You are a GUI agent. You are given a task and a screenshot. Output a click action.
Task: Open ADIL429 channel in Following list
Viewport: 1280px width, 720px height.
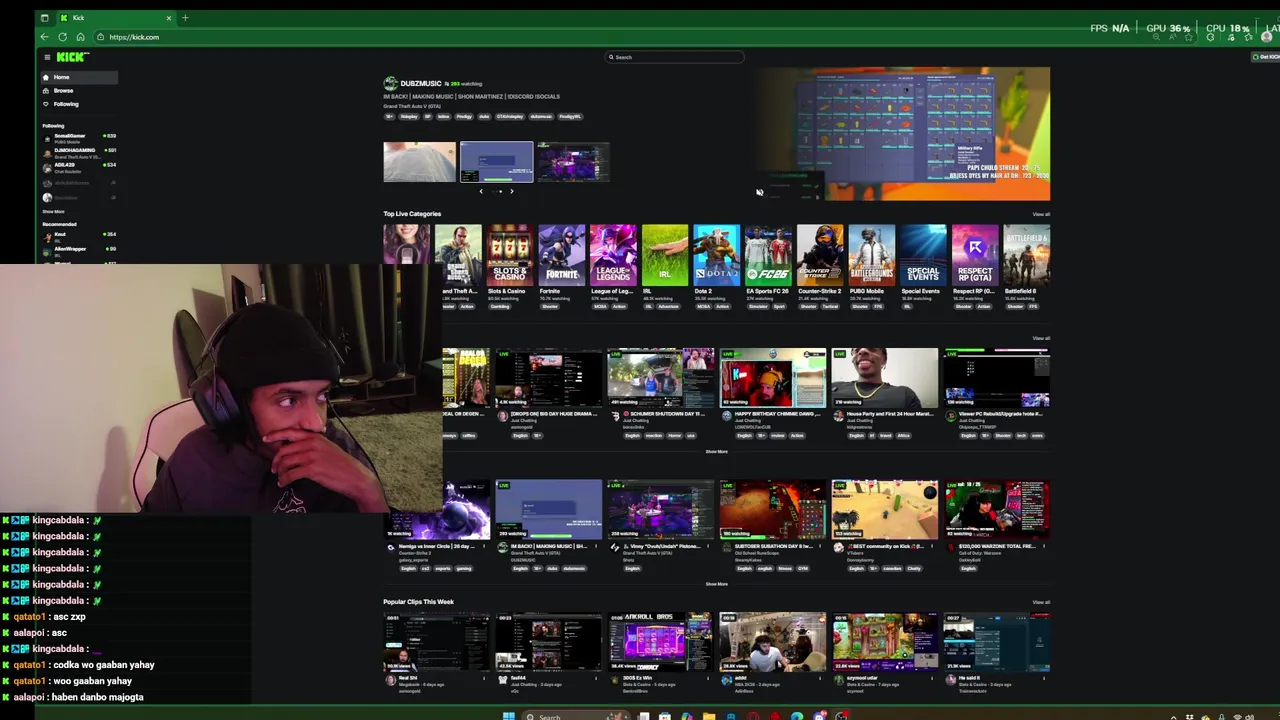pos(80,167)
